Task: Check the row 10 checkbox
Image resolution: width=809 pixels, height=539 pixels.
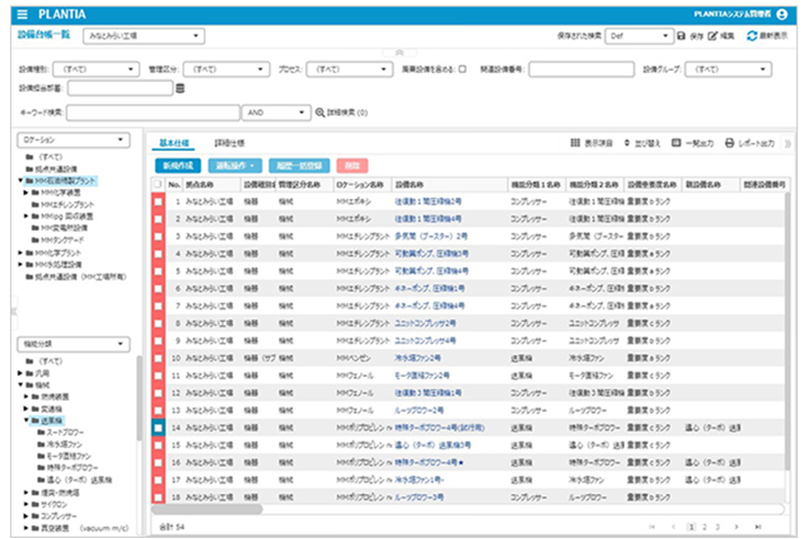Action: coord(158,358)
